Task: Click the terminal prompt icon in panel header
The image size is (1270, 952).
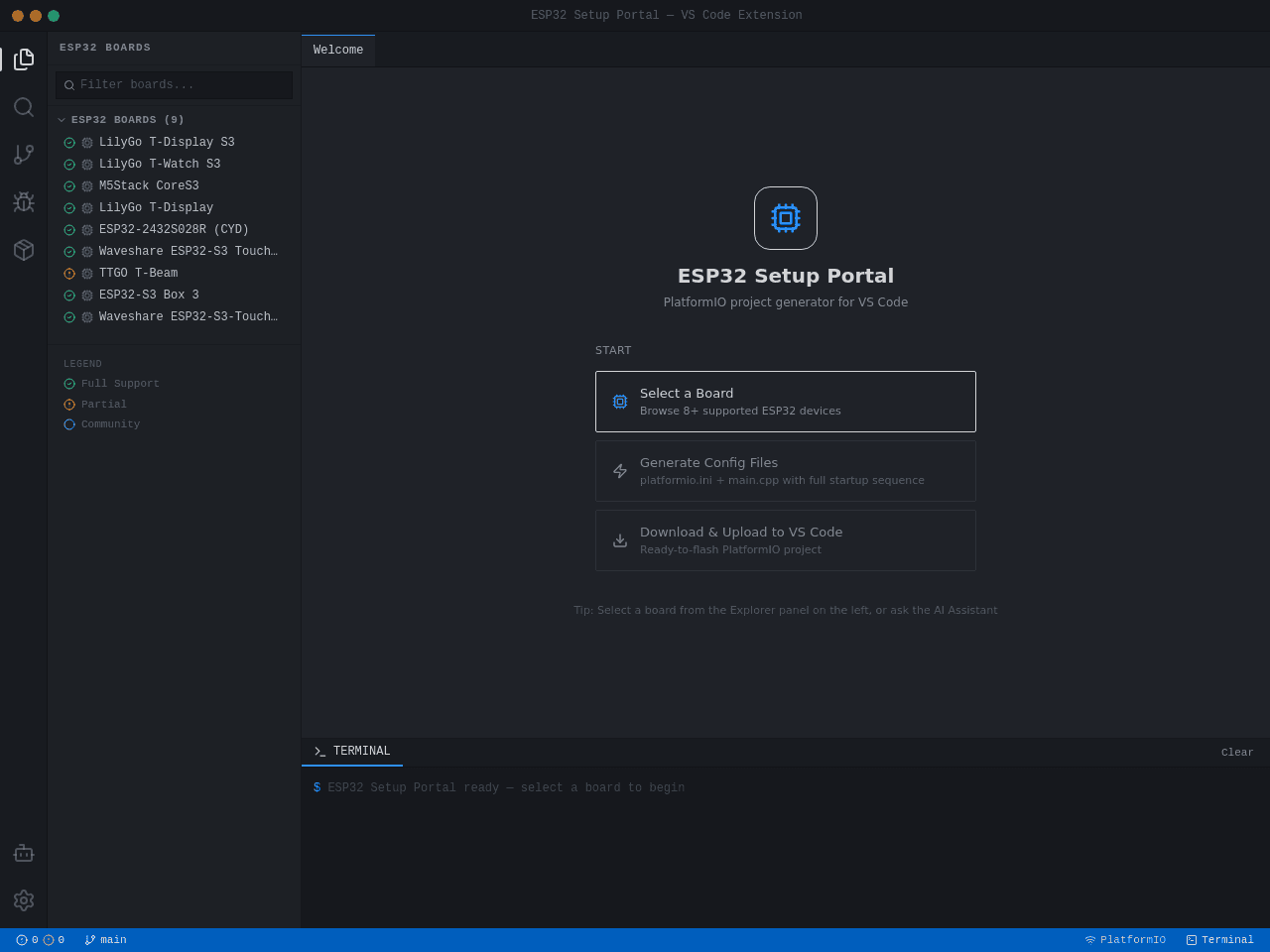Action: click(319, 752)
